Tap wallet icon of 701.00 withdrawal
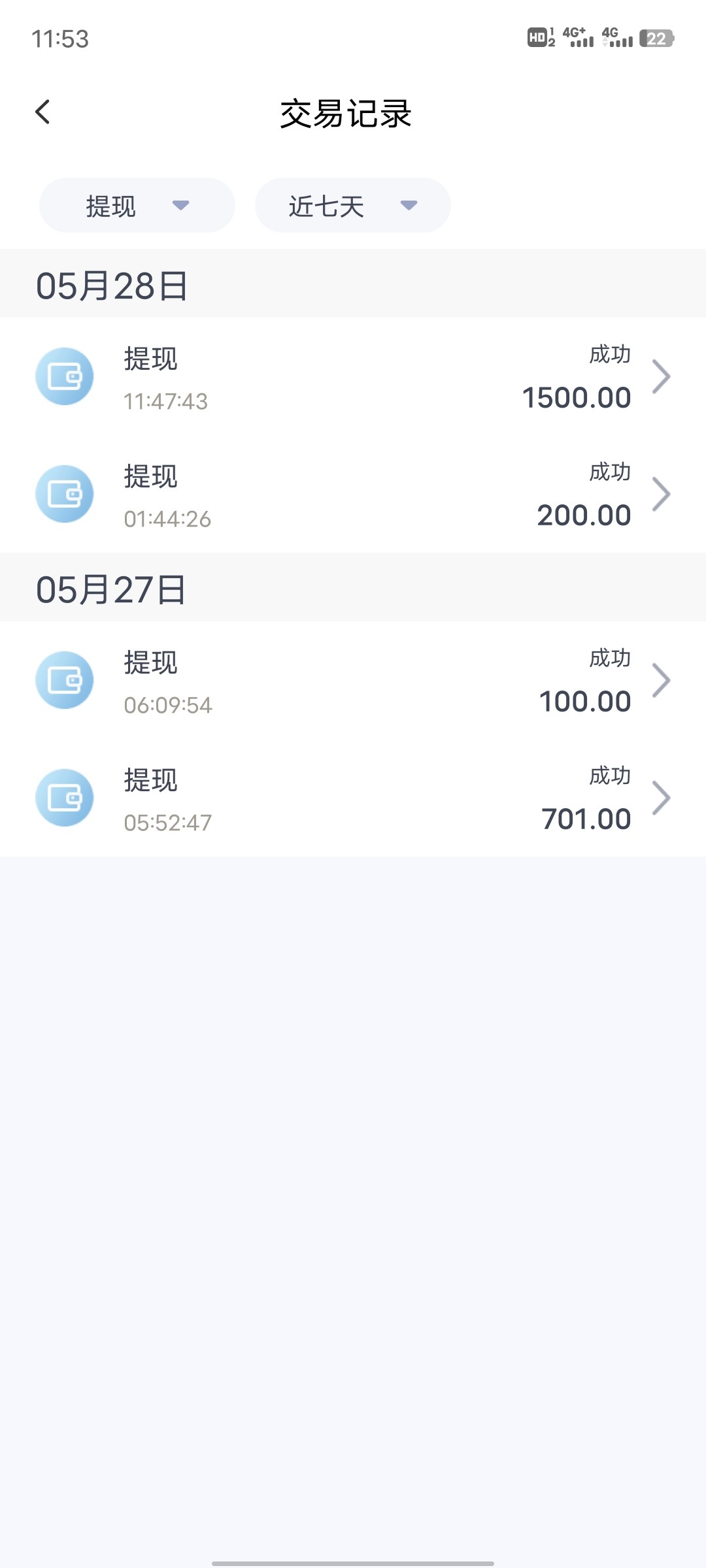 [64, 798]
